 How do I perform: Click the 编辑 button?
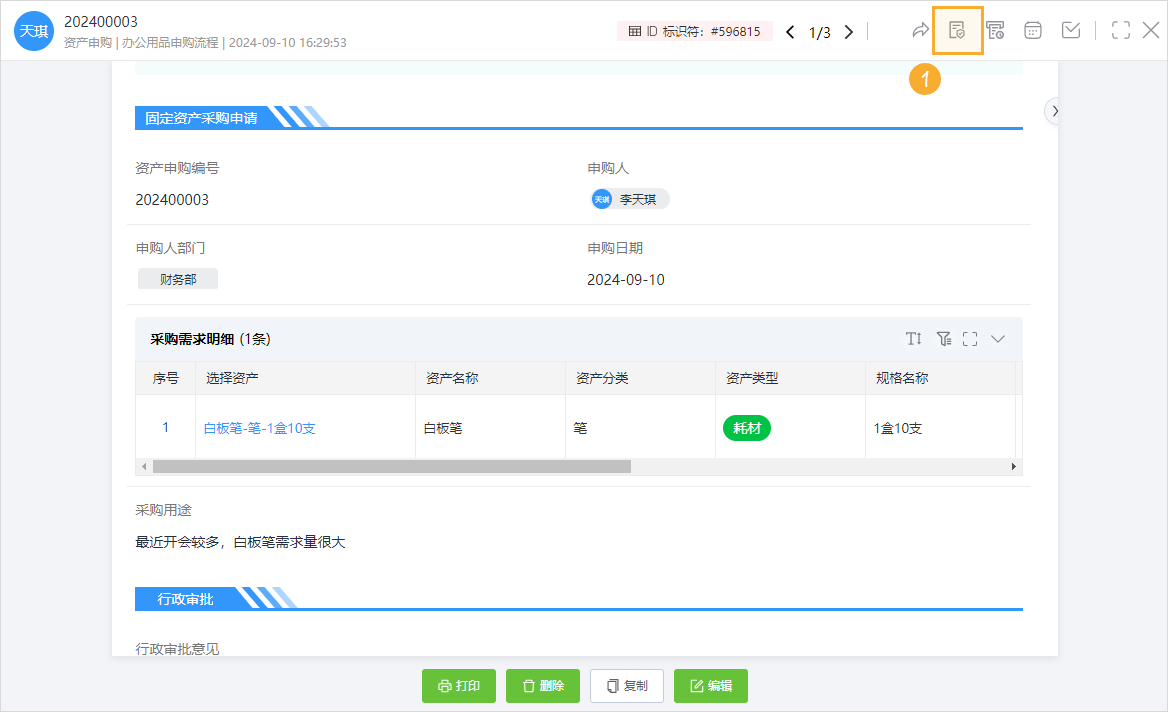click(711, 686)
